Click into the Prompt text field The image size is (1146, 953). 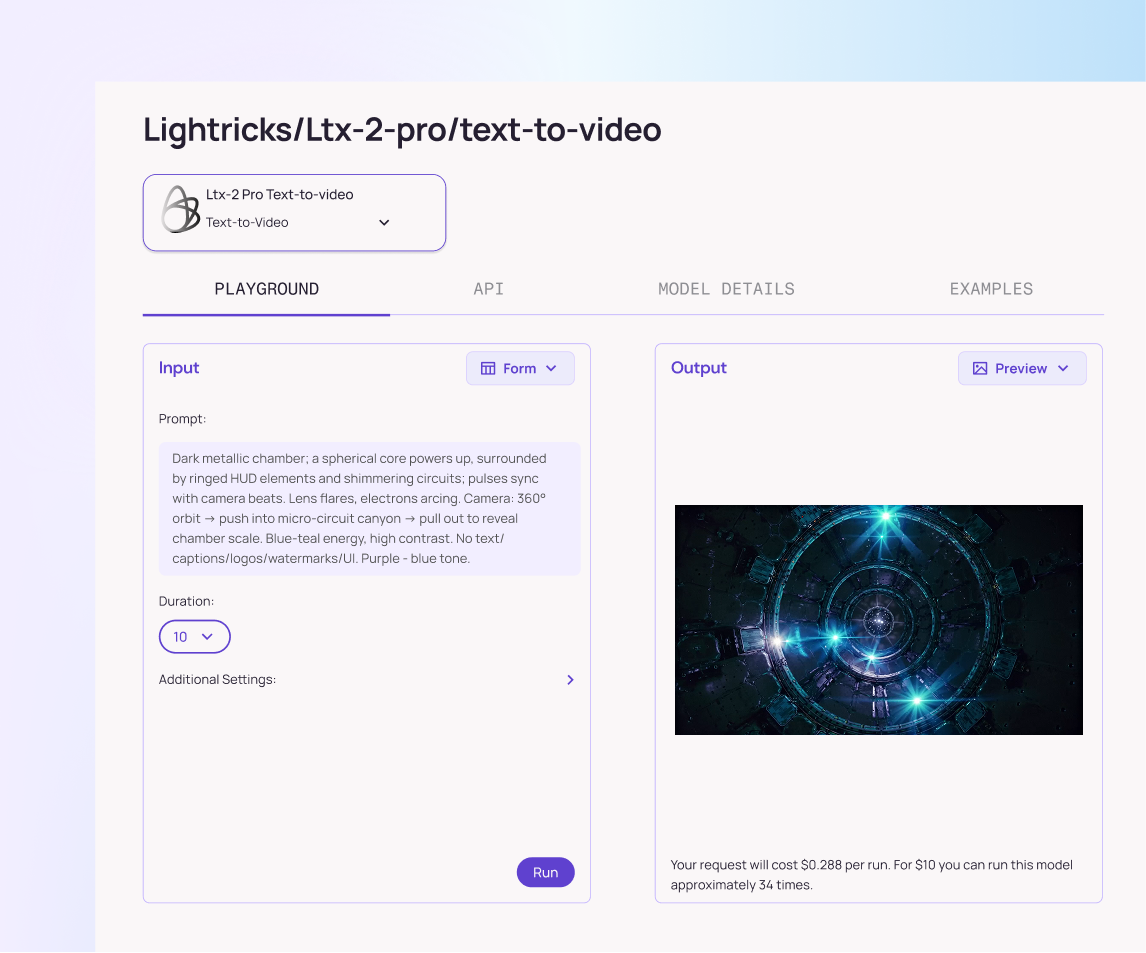[370, 509]
